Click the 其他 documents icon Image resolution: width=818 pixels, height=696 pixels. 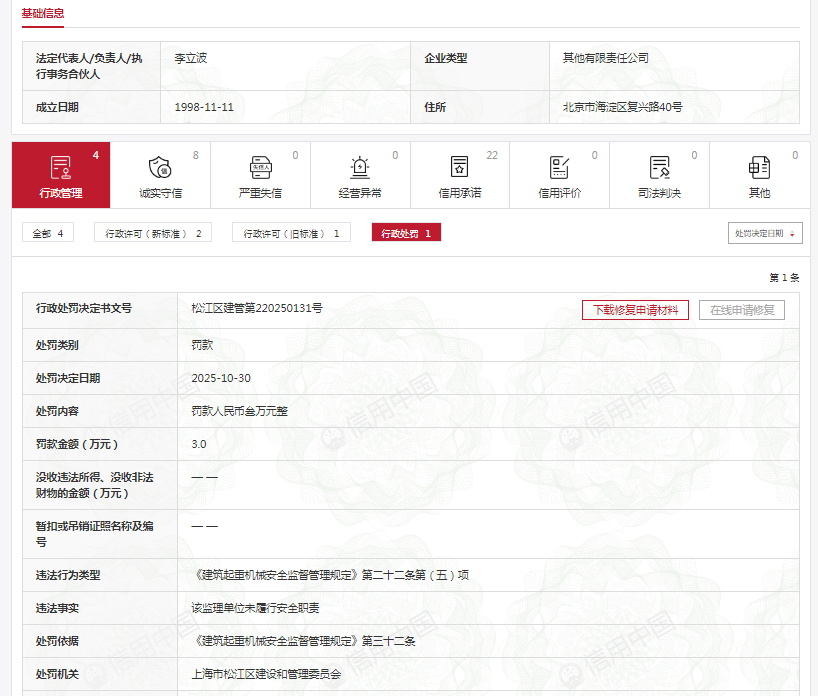click(759, 168)
